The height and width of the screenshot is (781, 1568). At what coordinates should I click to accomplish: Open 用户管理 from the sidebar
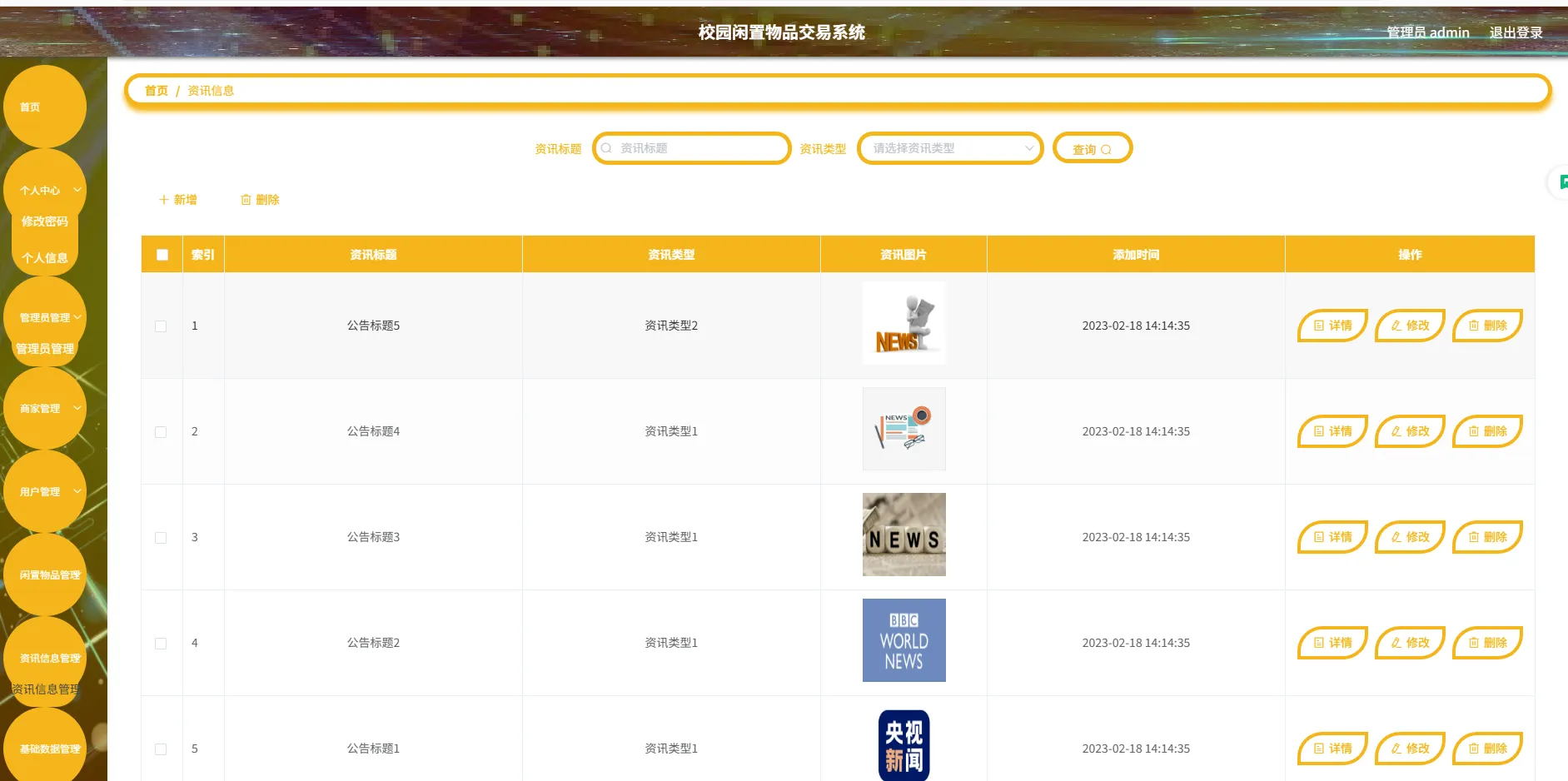(x=38, y=491)
